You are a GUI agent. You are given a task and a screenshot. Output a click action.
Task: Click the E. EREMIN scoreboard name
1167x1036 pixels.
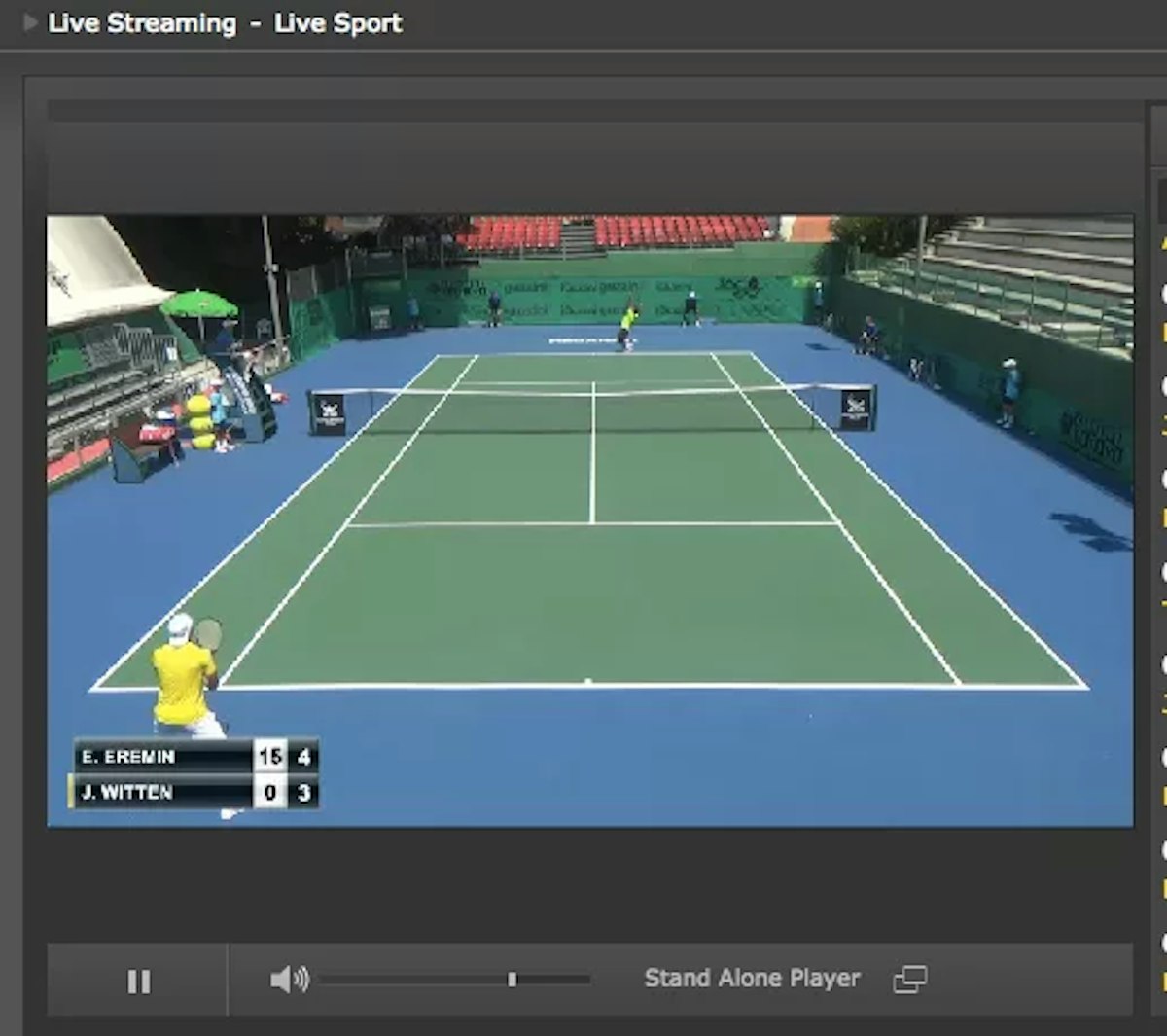click(x=127, y=757)
